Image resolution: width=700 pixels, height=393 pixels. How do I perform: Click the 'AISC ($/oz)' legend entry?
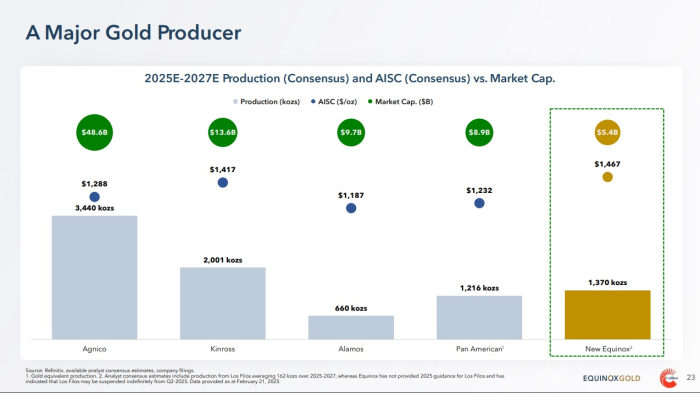point(334,102)
